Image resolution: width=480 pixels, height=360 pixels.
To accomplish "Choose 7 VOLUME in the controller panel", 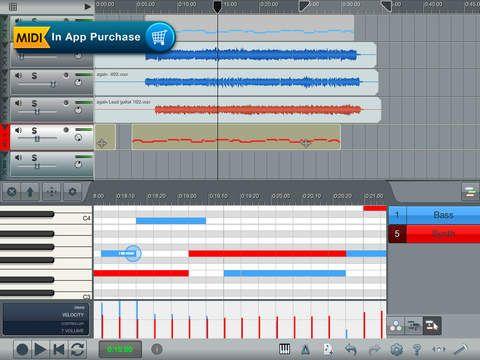I will [x=72, y=331].
